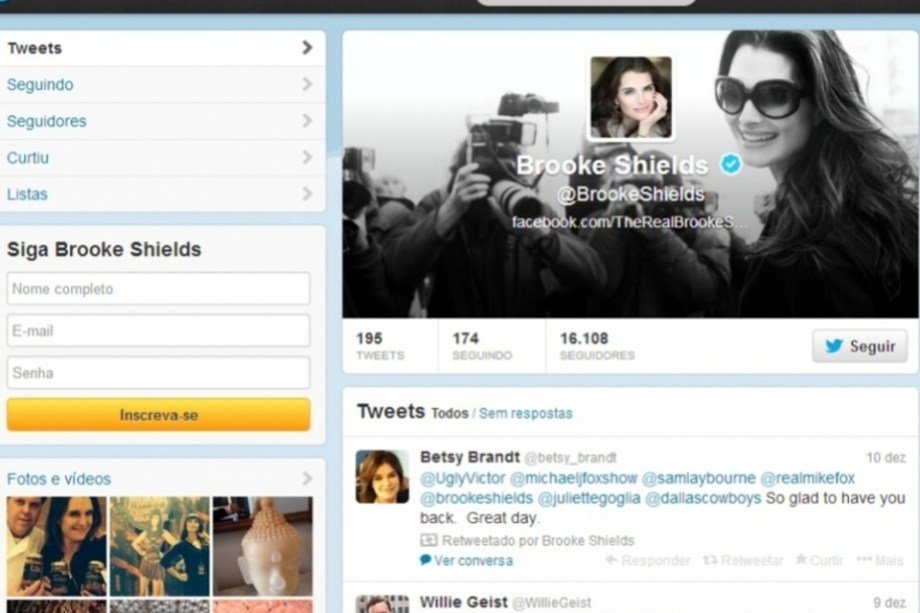Click the Seguir follow button
This screenshot has height=613, width=920.
pyautogui.click(x=860, y=346)
